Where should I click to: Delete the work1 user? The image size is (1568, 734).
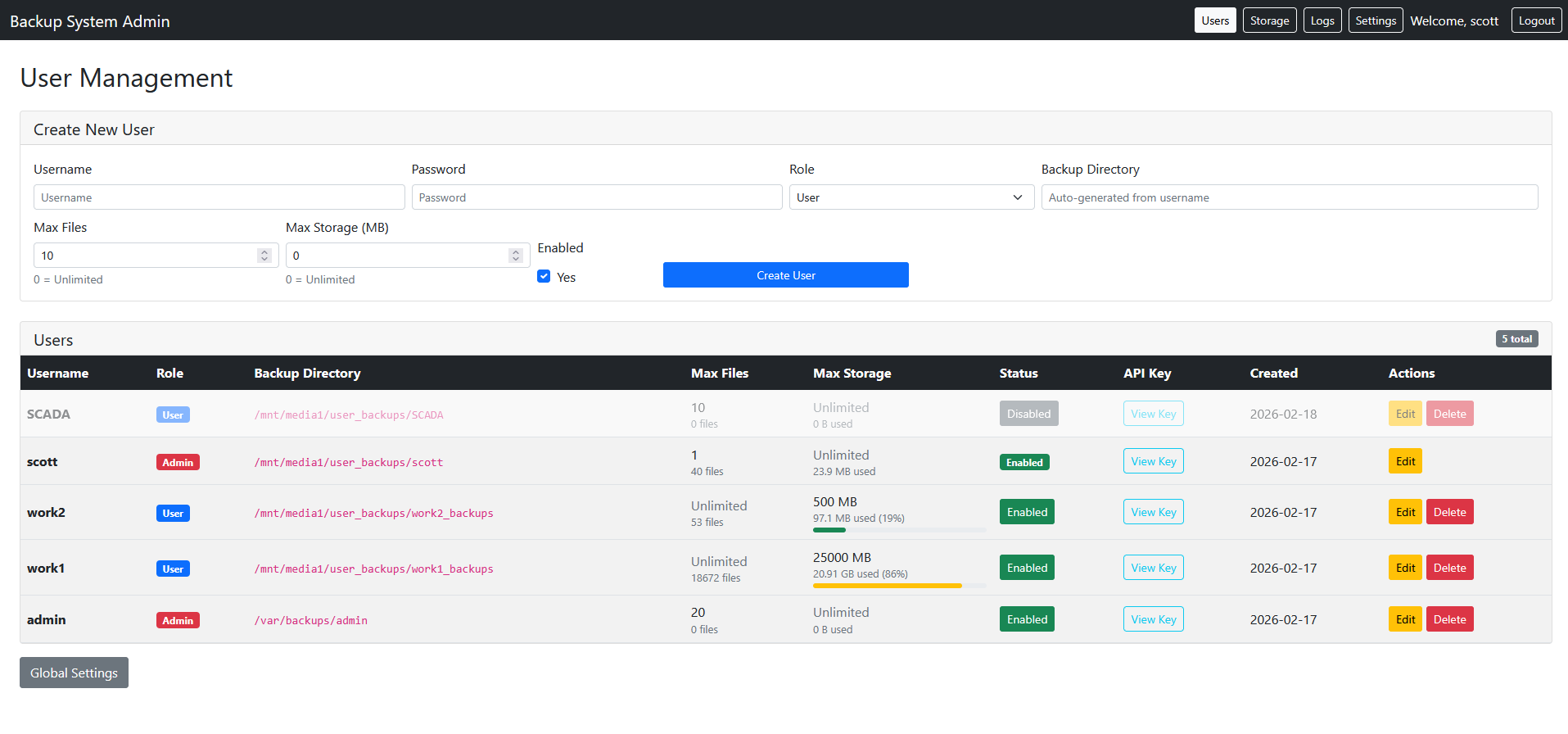click(x=1450, y=568)
